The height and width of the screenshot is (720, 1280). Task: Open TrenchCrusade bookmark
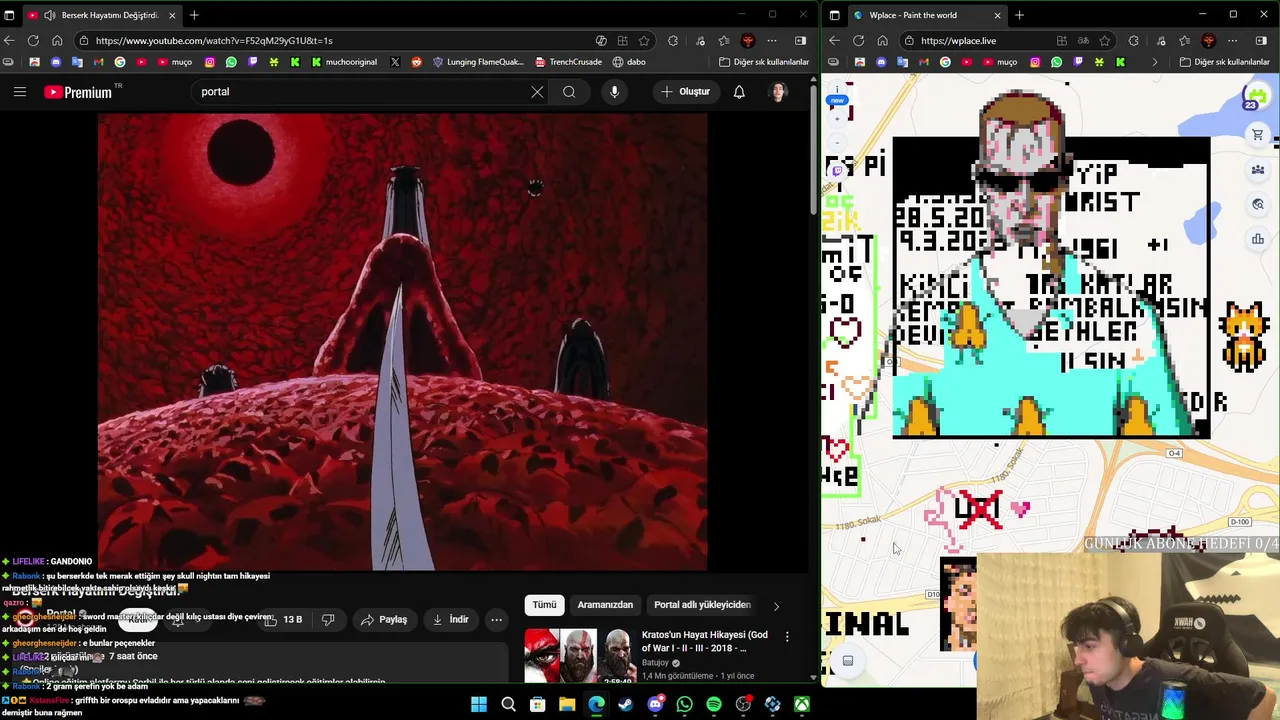coord(569,62)
